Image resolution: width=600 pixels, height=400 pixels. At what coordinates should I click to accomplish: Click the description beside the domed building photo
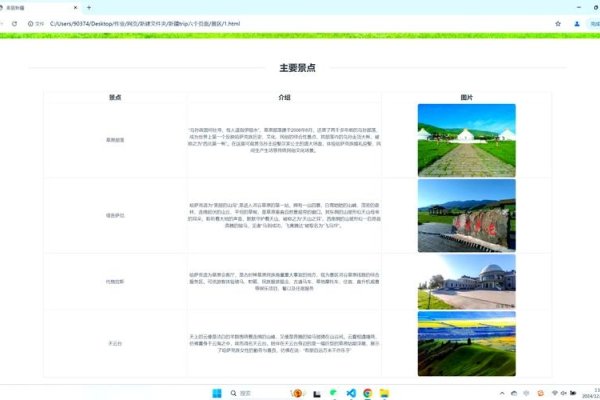[x=284, y=282]
